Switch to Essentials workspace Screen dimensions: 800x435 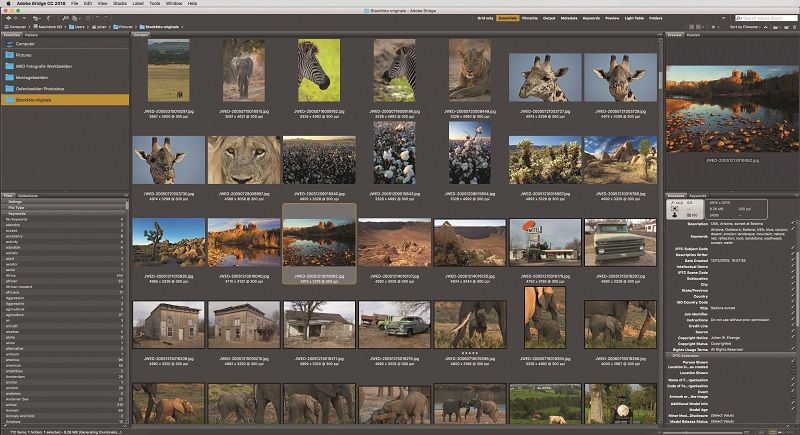[x=507, y=18]
